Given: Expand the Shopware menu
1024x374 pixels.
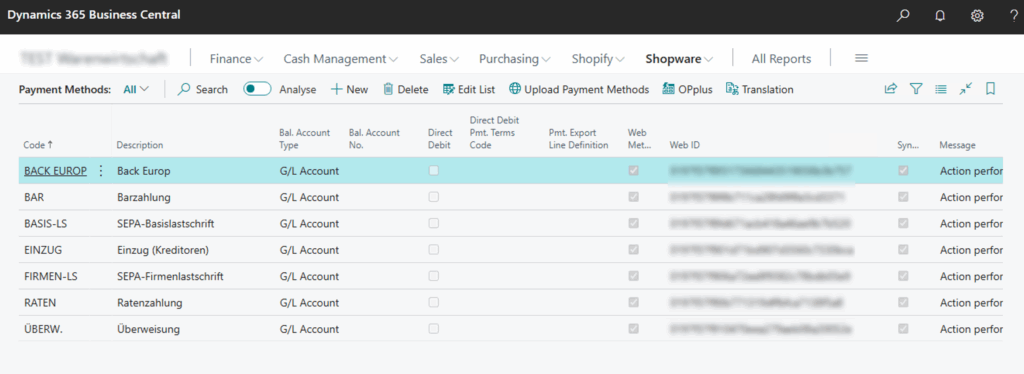Looking at the screenshot, I should [679, 59].
